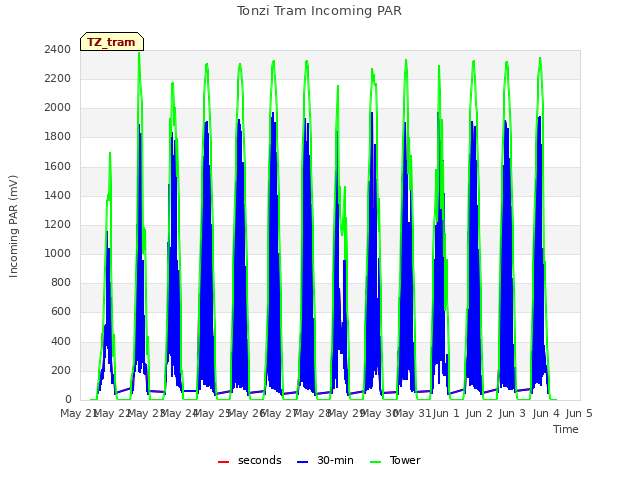Click the TZ_tram annotation label

coord(111,42)
